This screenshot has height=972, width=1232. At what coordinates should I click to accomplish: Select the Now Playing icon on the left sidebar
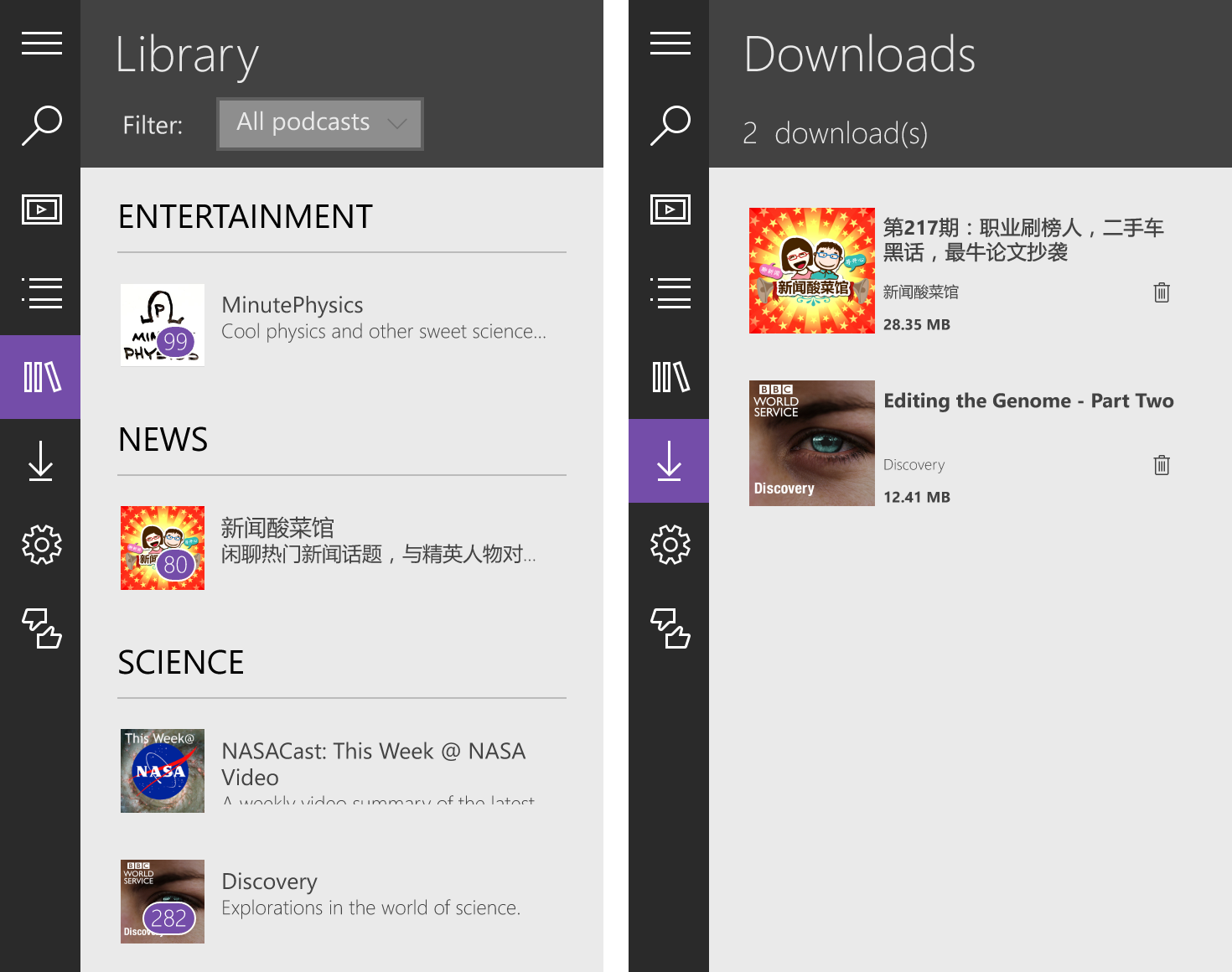point(42,209)
